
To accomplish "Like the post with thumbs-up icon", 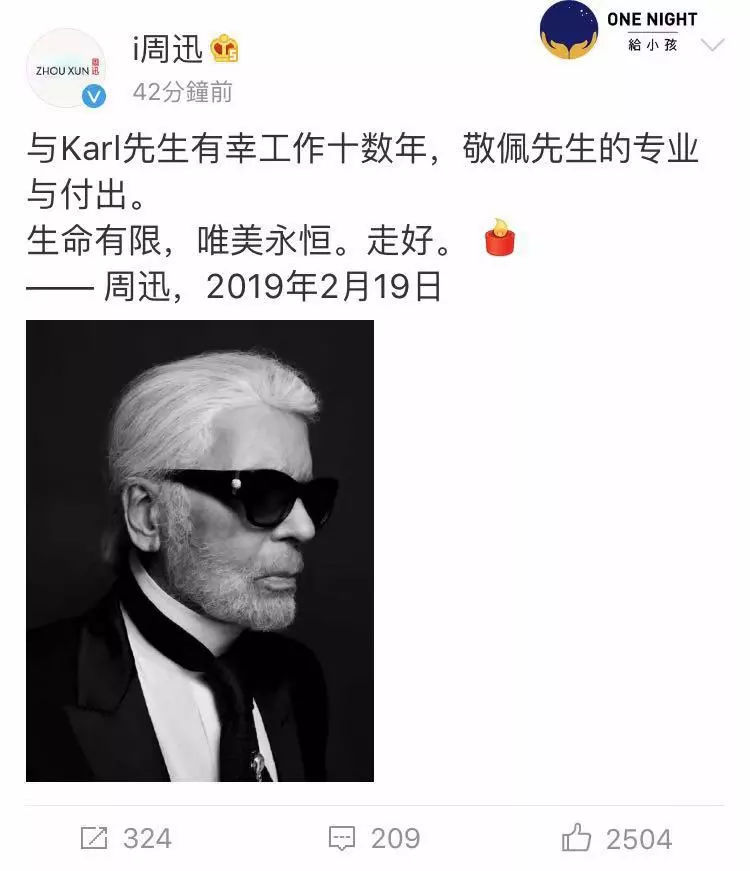I will point(576,837).
